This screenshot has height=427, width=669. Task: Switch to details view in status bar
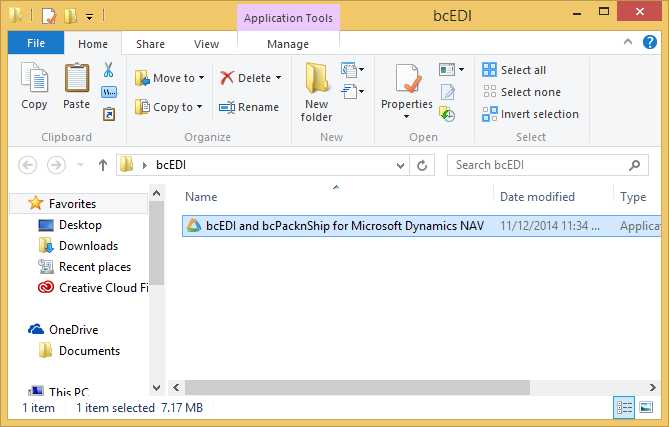(625, 408)
